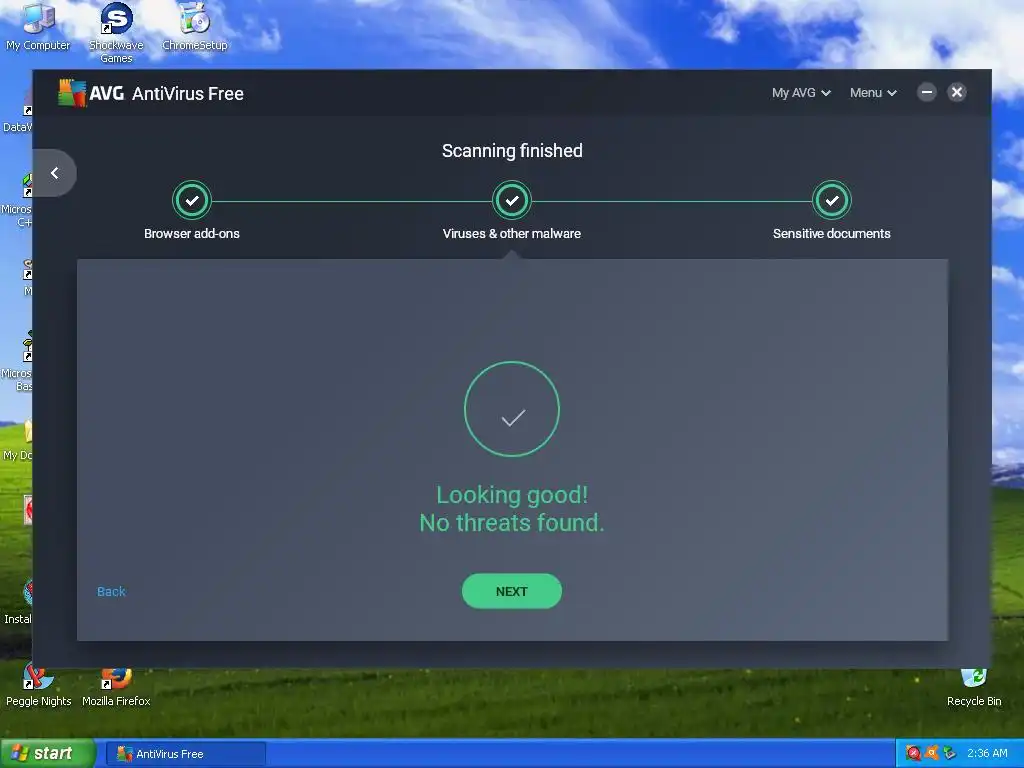
Task: Select AntiVirus Free taskbar button
Action: (x=186, y=754)
